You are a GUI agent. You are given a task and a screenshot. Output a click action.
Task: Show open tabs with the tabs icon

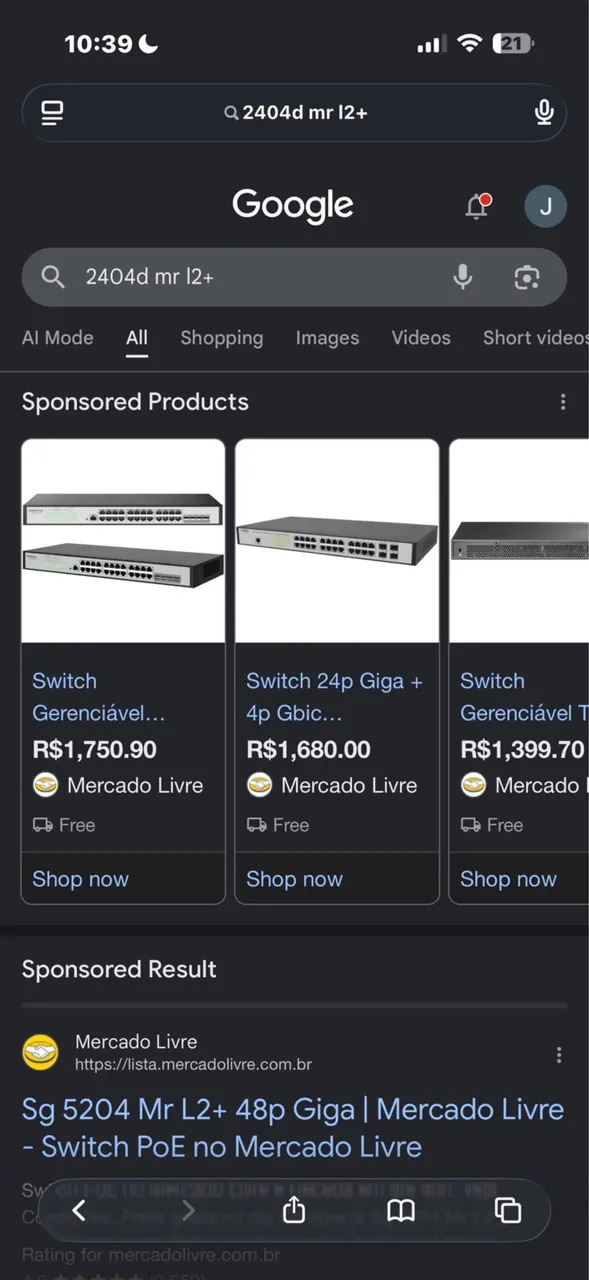(x=508, y=1211)
